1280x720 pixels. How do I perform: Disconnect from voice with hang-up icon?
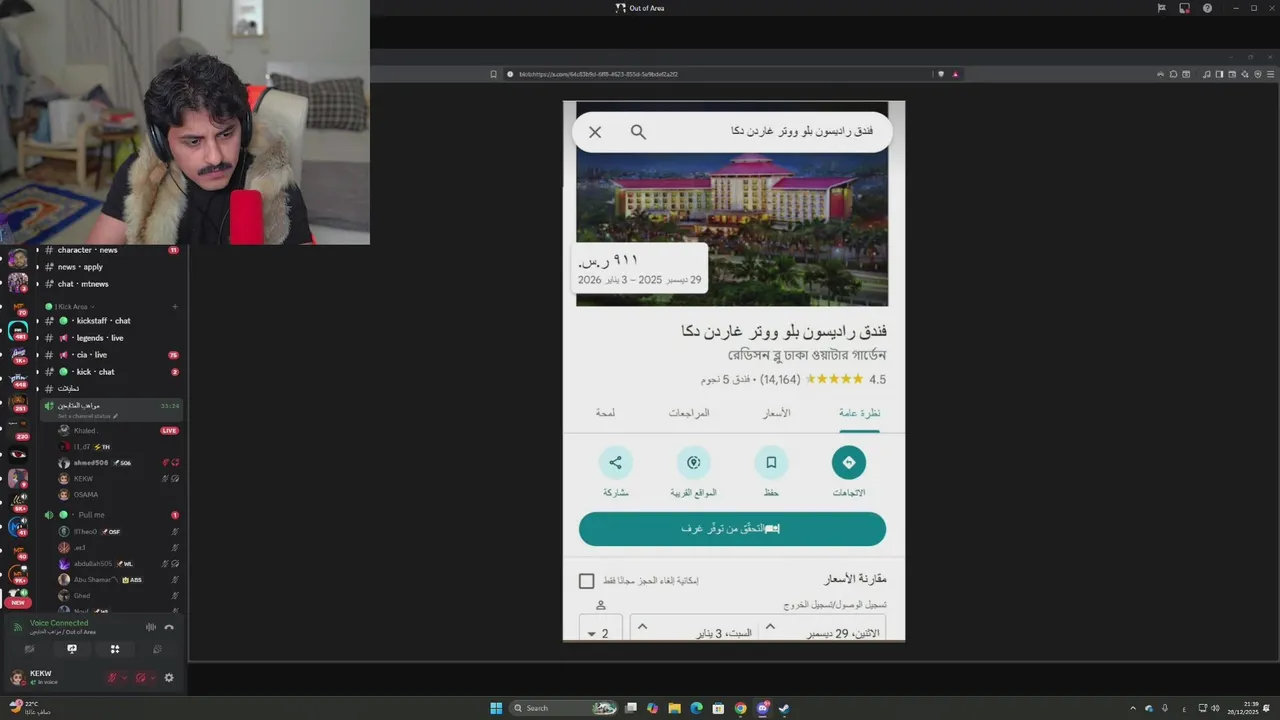pyautogui.click(x=169, y=627)
